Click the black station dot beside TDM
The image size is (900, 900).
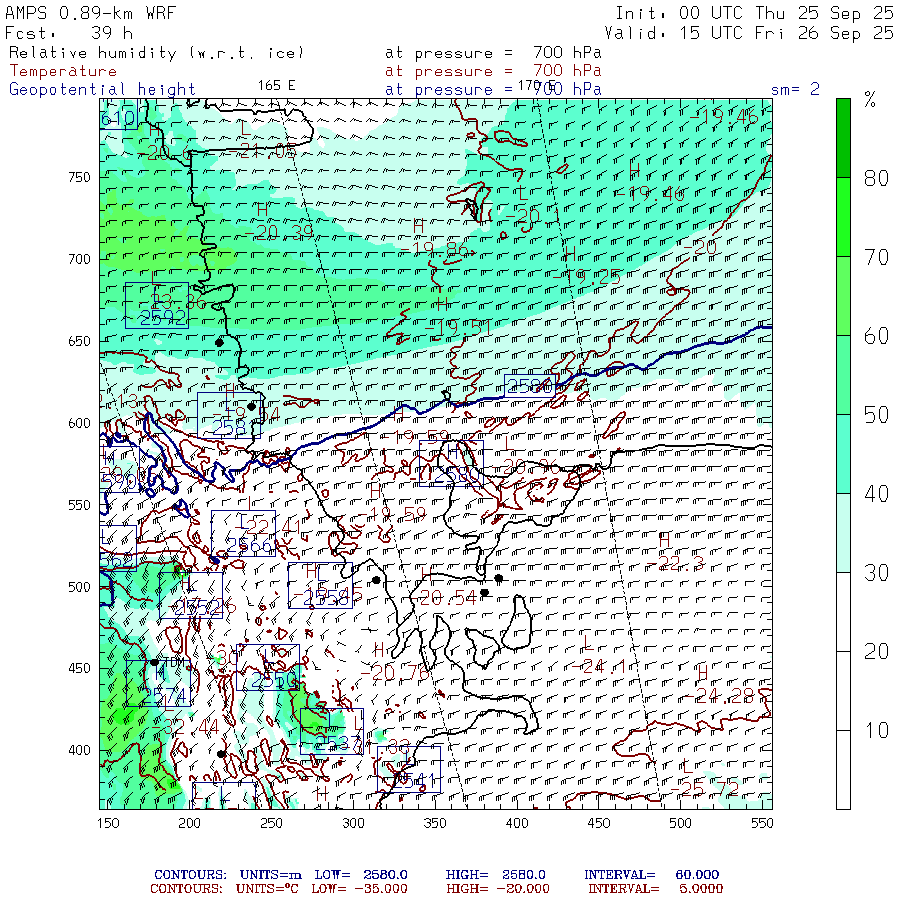pyautogui.click(x=154, y=662)
